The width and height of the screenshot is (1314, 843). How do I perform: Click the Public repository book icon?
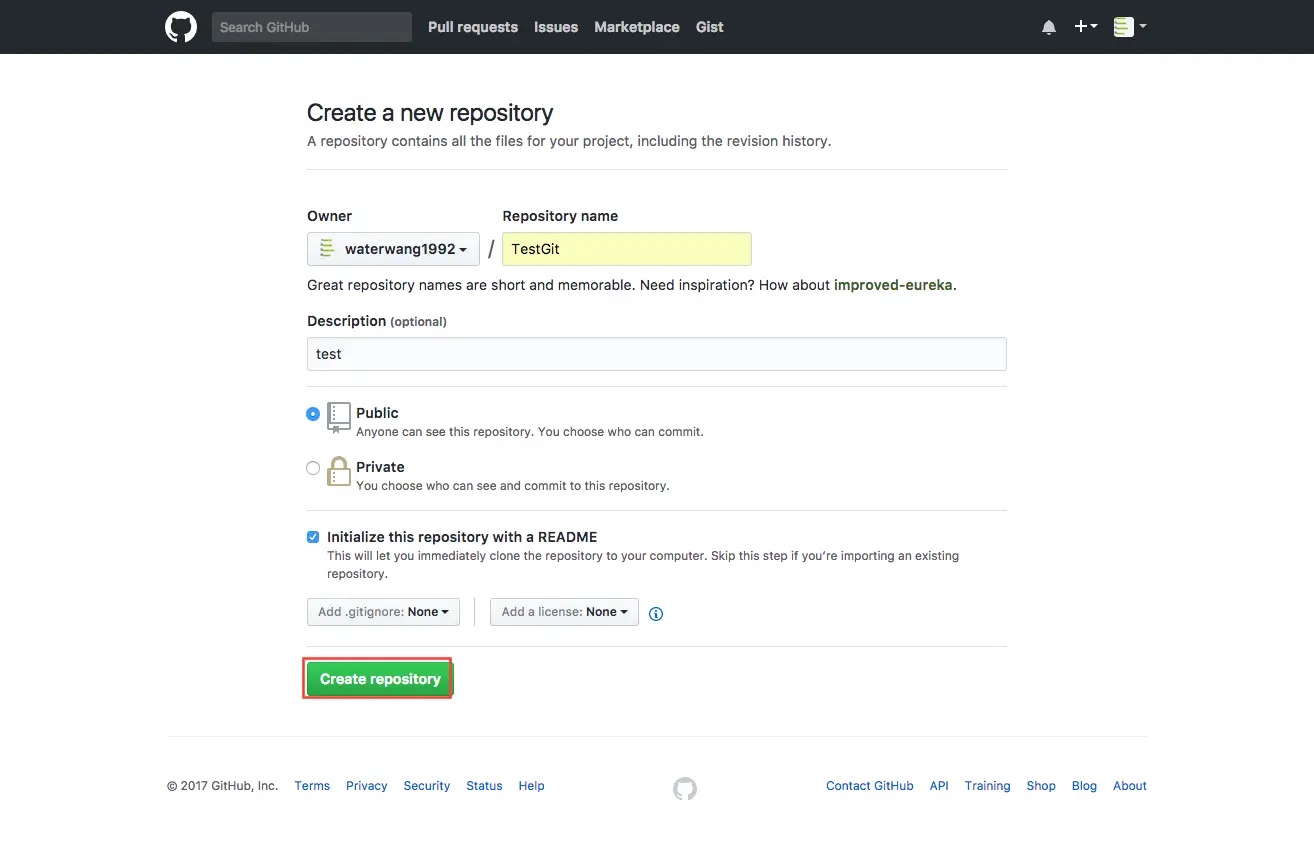pos(339,418)
